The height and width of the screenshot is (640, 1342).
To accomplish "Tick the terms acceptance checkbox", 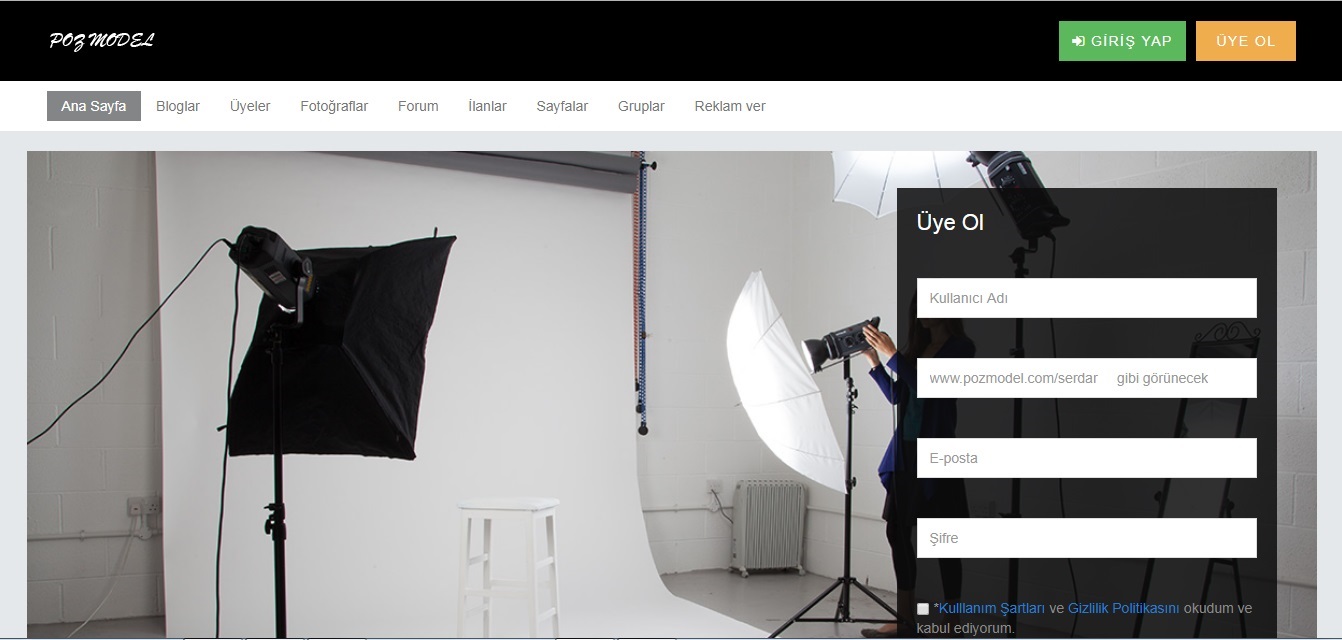I will coord(923,608).
